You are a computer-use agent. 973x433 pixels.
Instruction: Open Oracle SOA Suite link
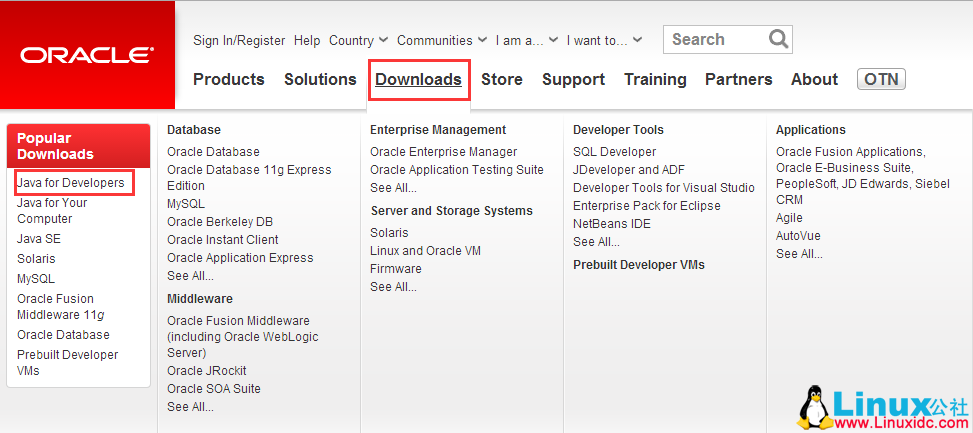pyautogui.click(x=213, y=389)
